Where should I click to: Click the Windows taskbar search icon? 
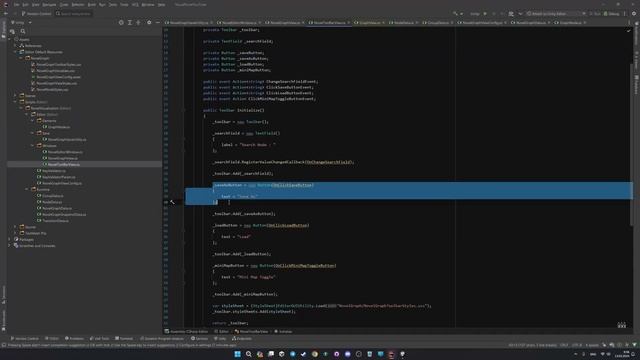pyautogui.click(x=249, y=354)
